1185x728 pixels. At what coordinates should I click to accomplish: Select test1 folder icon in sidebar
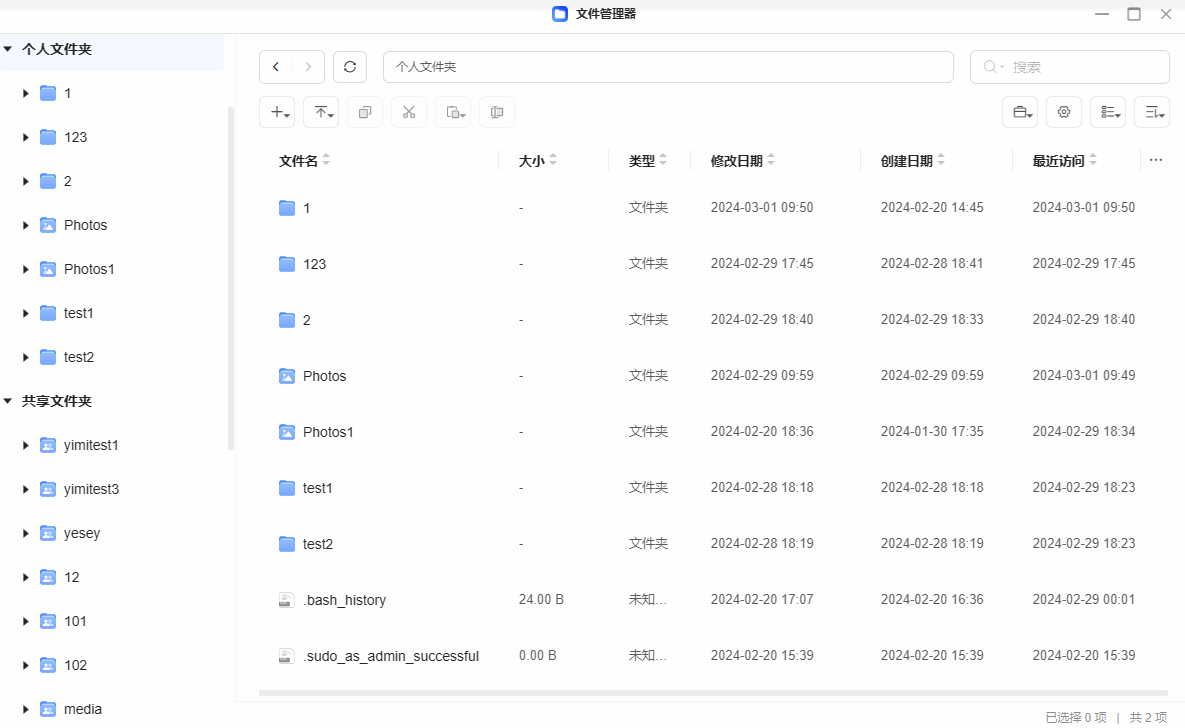click(48, 313)
